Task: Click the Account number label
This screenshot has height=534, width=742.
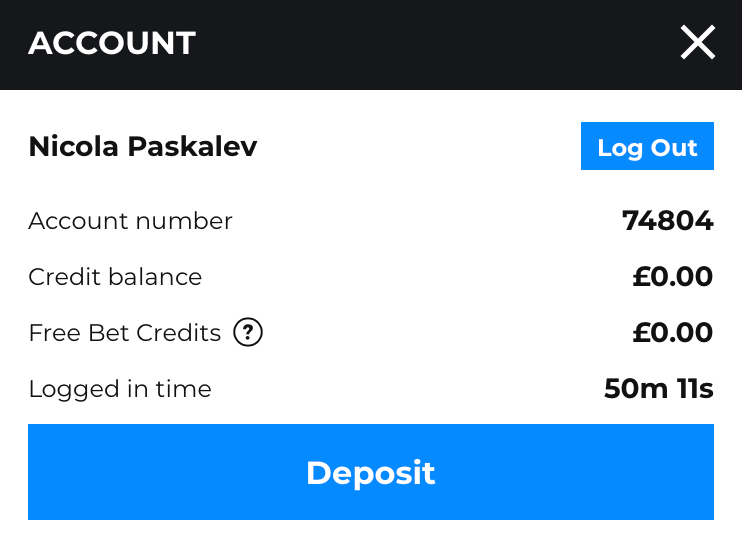Action: click(130, 221)
